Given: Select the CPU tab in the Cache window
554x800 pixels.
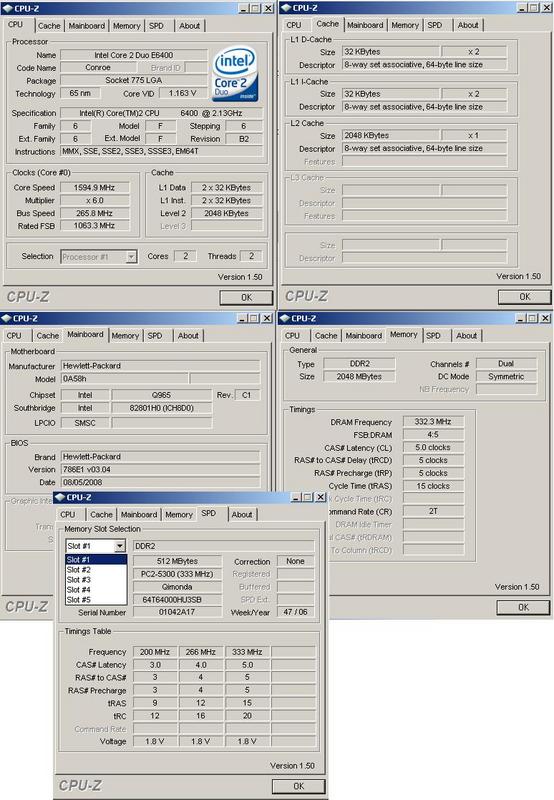Looking at the screenshot, I should (294, 25).
